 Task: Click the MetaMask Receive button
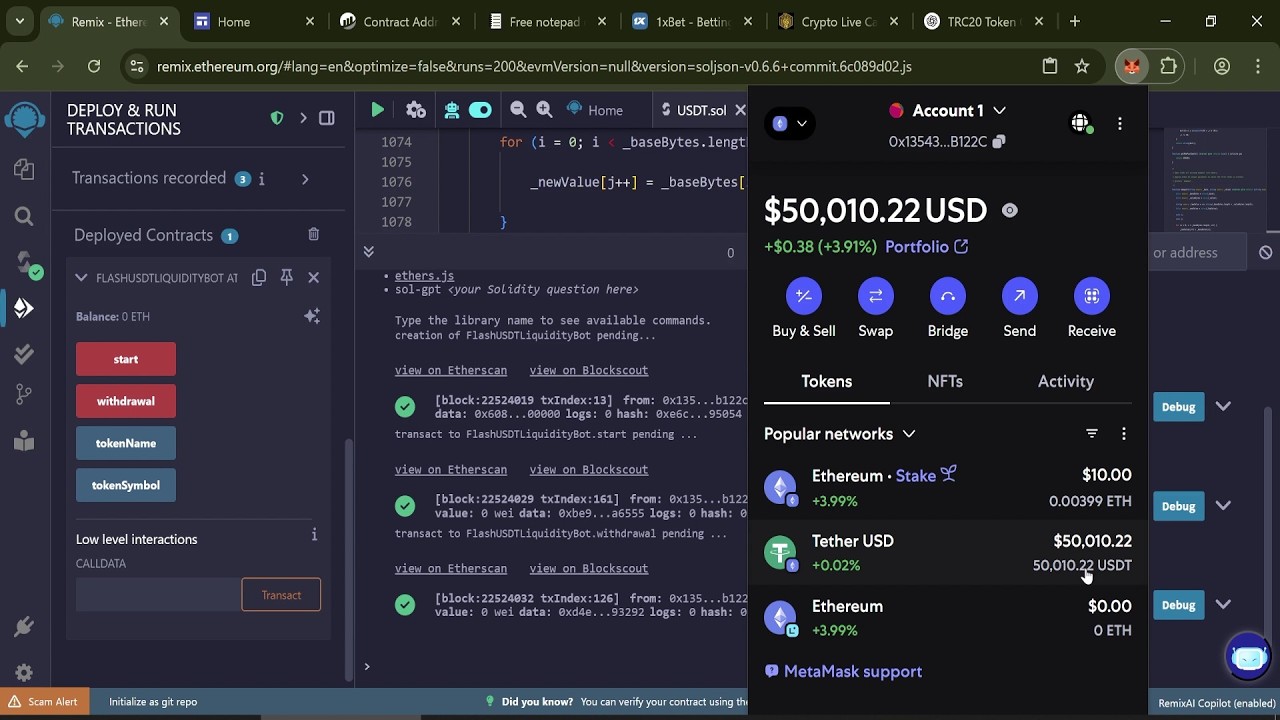(1092, 308)
